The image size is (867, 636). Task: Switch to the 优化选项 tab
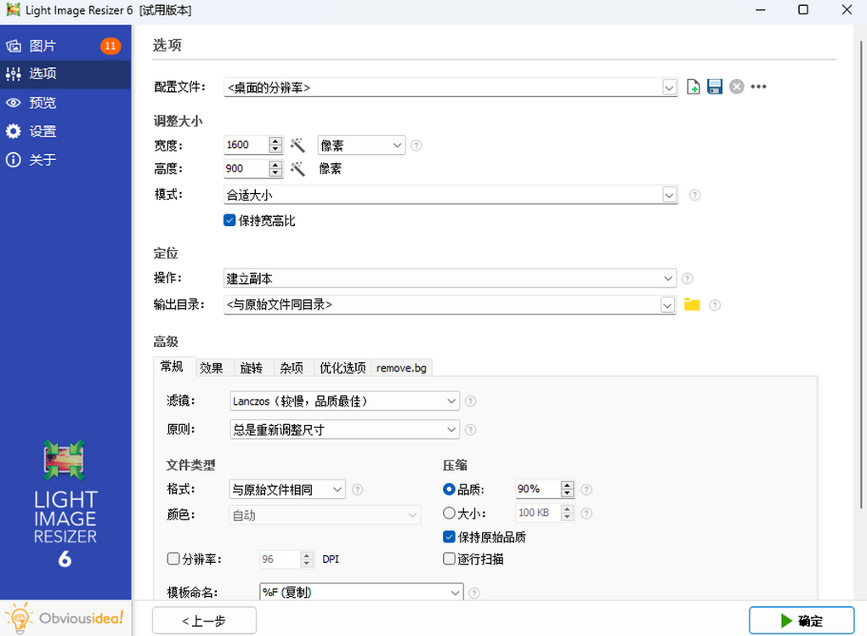(342, 368)
